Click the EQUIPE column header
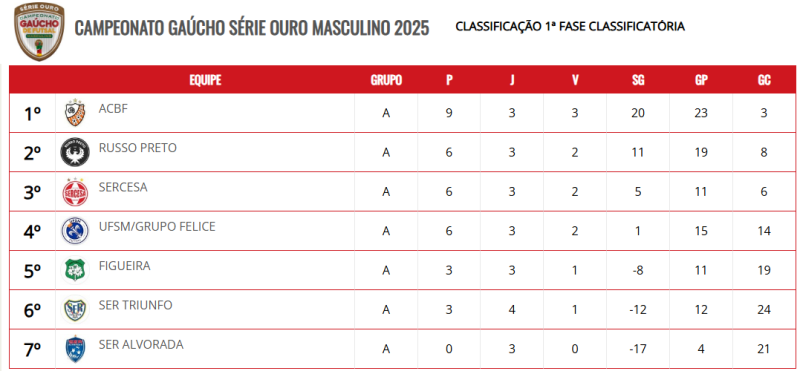800x371 pixels. click(205, 80)
